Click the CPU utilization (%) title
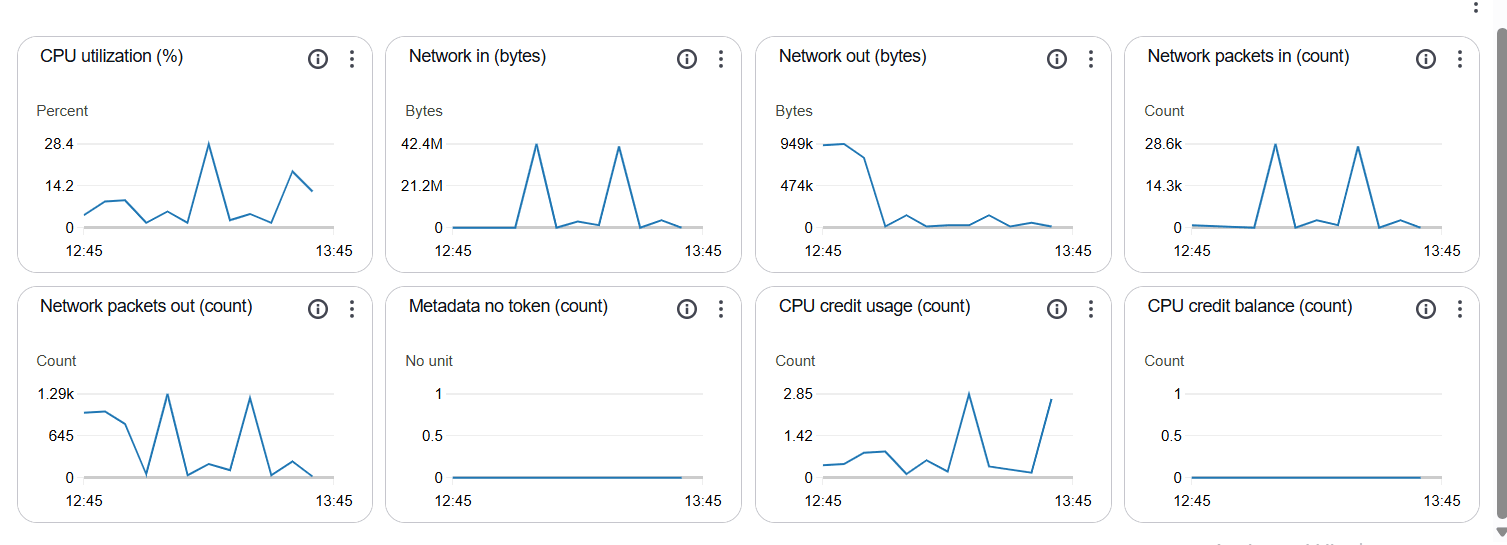Image resolution: width=1507 pixels, height=545 pixels. click(x=111, y=56)
